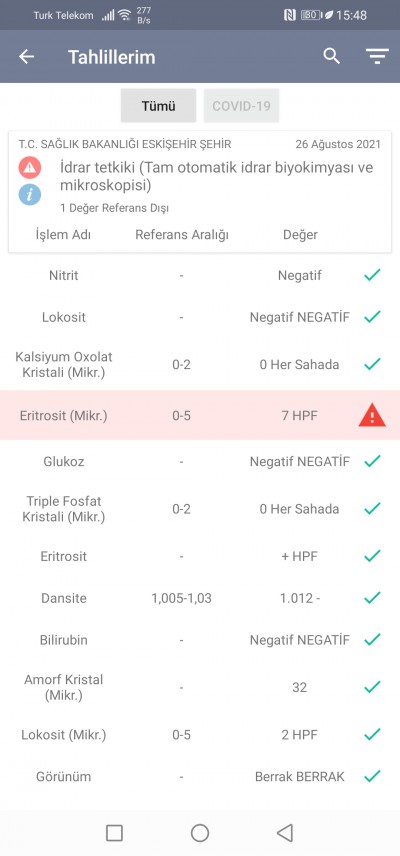This screenshot has width=400, height=856.
Task: Tap the green checkmark beside Dansite
Action: [x=372, y=598]
